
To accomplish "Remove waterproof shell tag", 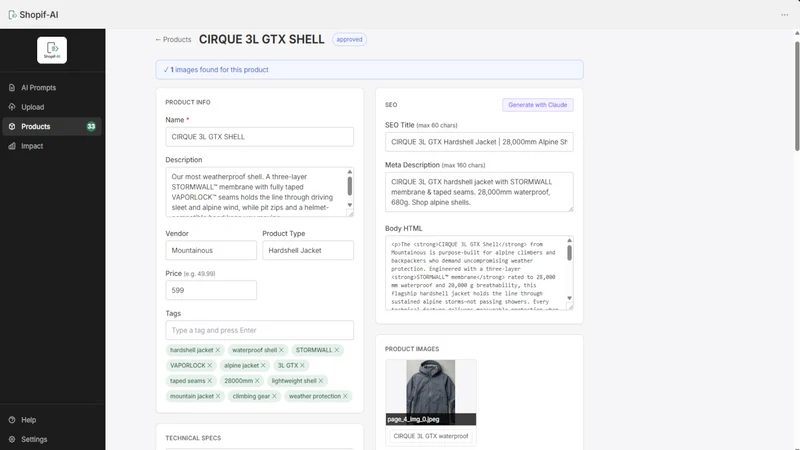I will pyautogui.click(x=281, y=350).
